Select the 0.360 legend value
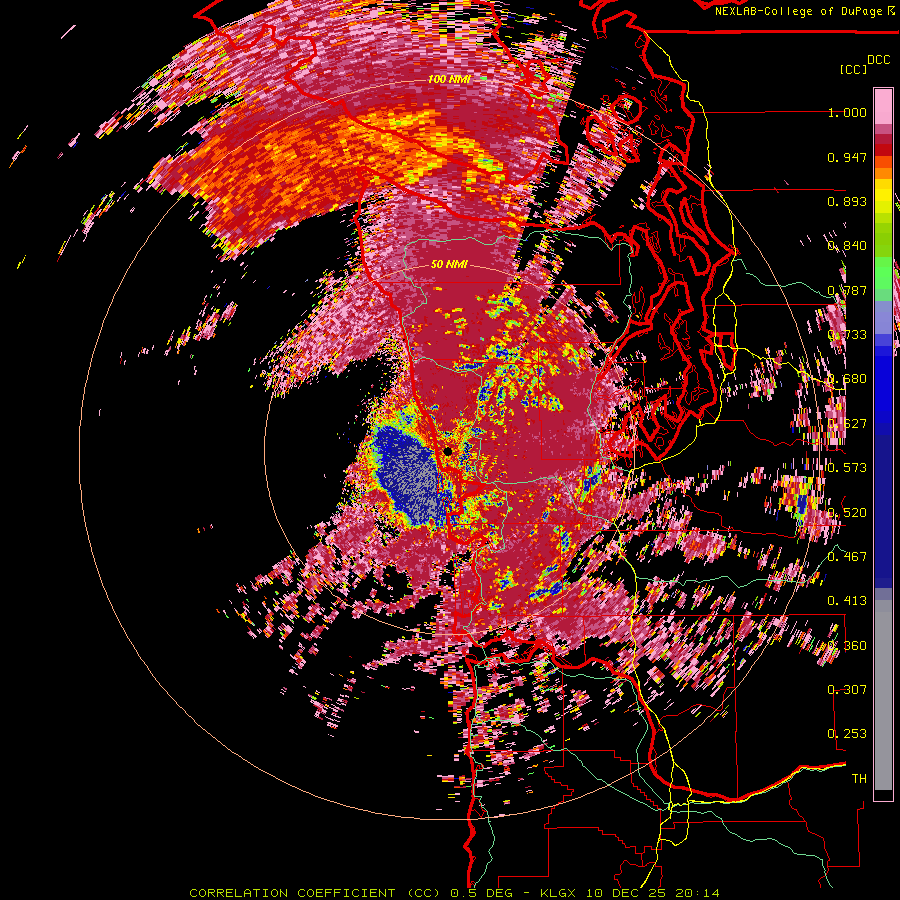 point(847,646)
